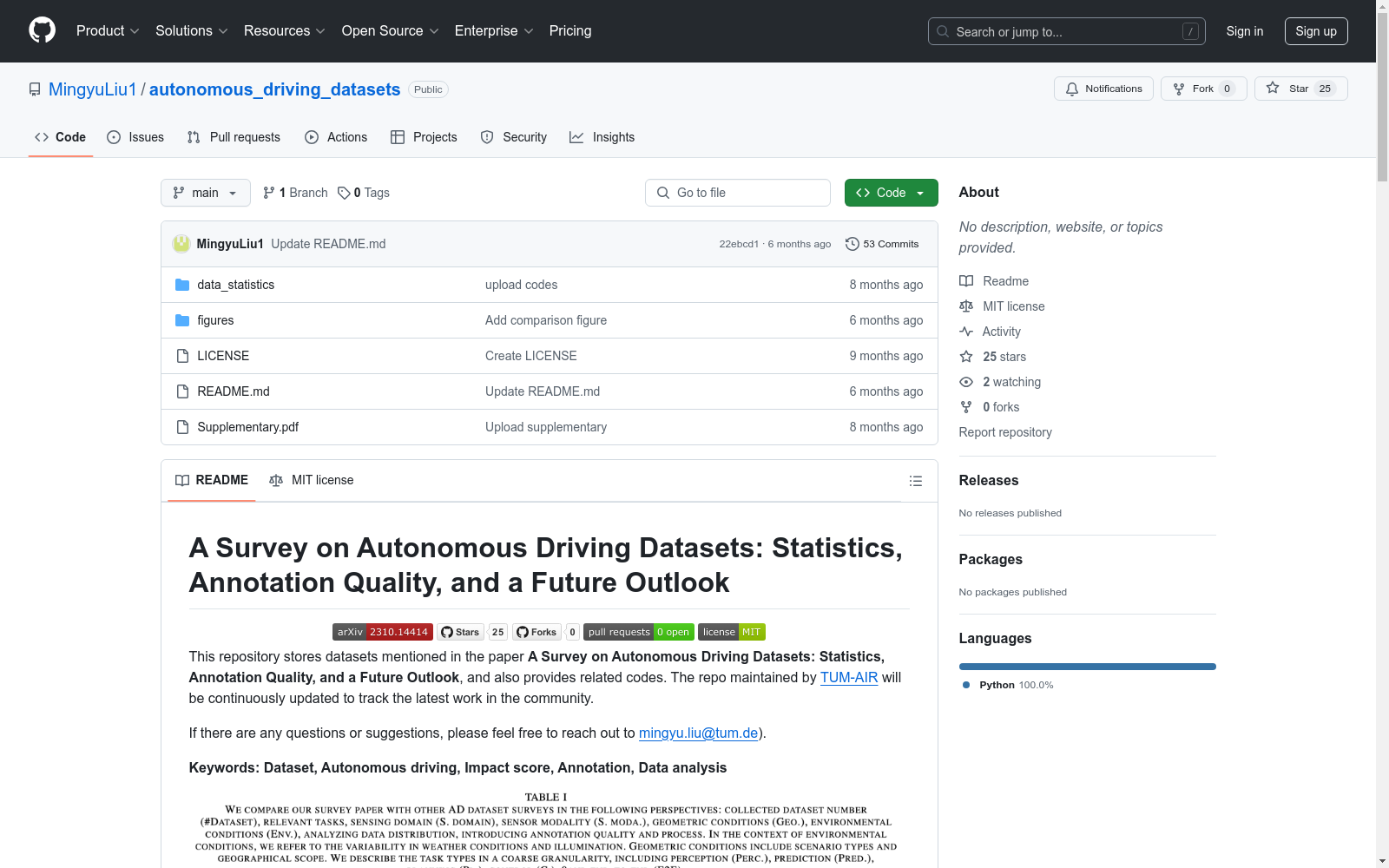Open the green Code dropdown button
1389x868 pixels.
[x=891, y=193]
